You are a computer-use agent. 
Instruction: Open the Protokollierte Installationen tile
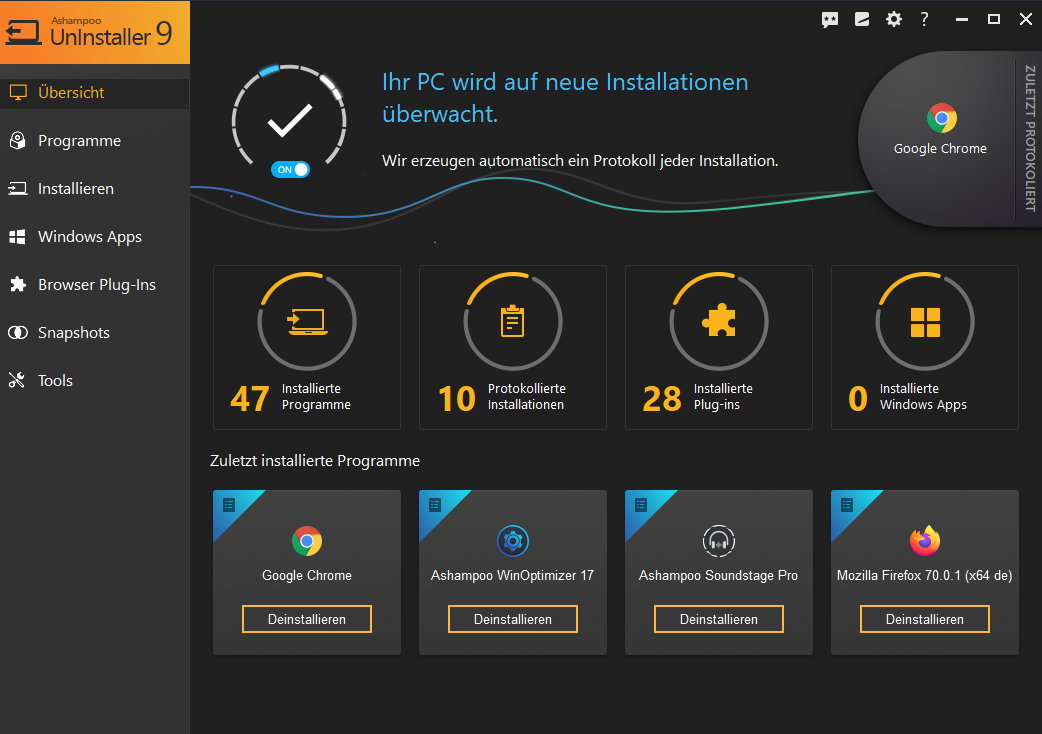pos(512,347)
